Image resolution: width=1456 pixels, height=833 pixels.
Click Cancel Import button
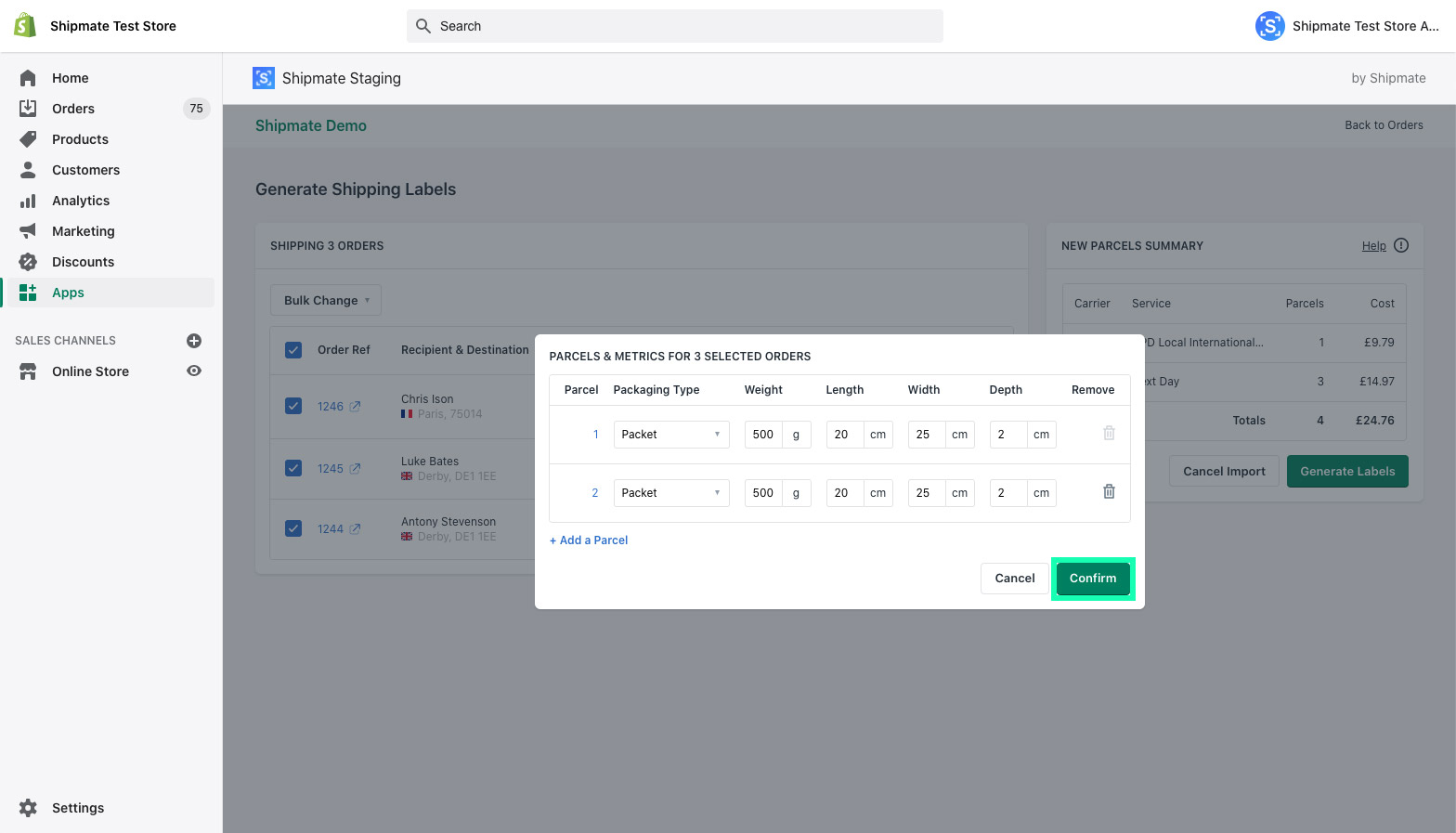[1224, 472]
